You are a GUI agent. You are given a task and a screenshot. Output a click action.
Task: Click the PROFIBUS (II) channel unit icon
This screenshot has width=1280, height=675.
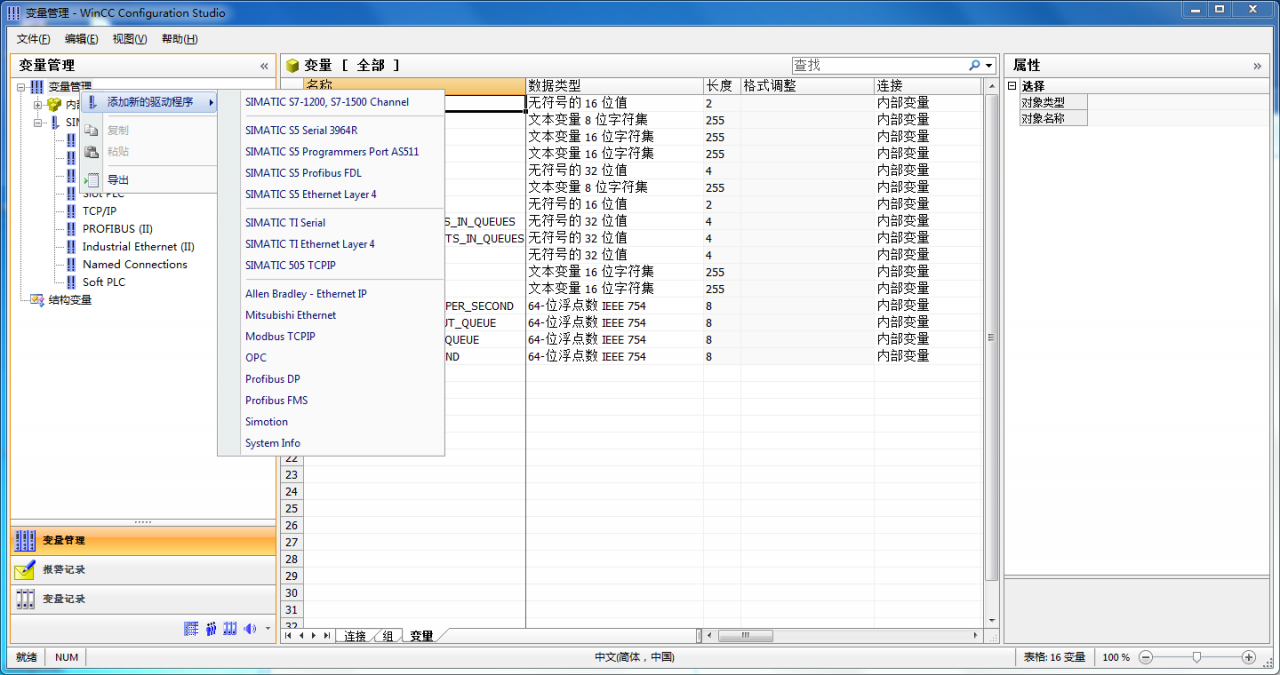pos(71,229)
